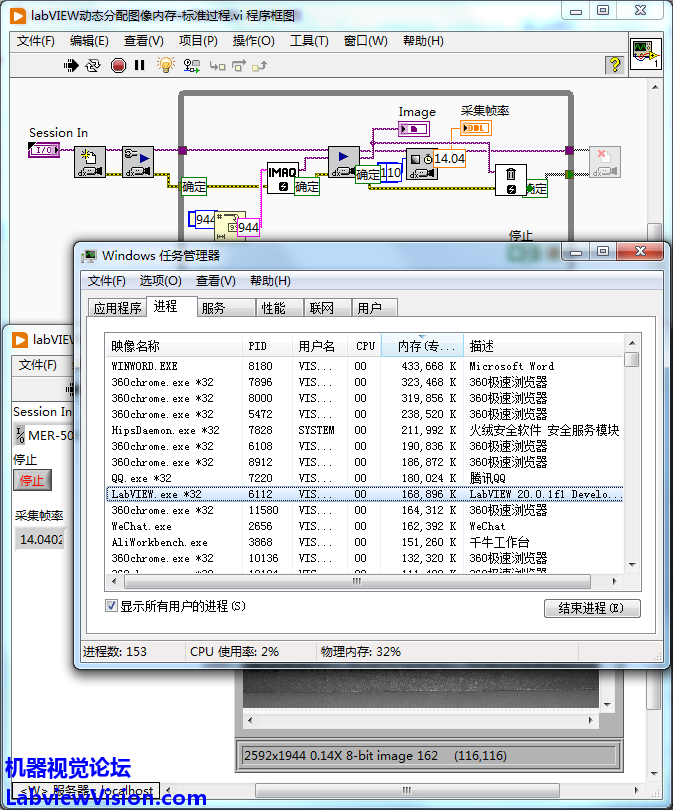673x810 pixels.
Task: Pause execution with the pause icon
Action: pos(139,65)
